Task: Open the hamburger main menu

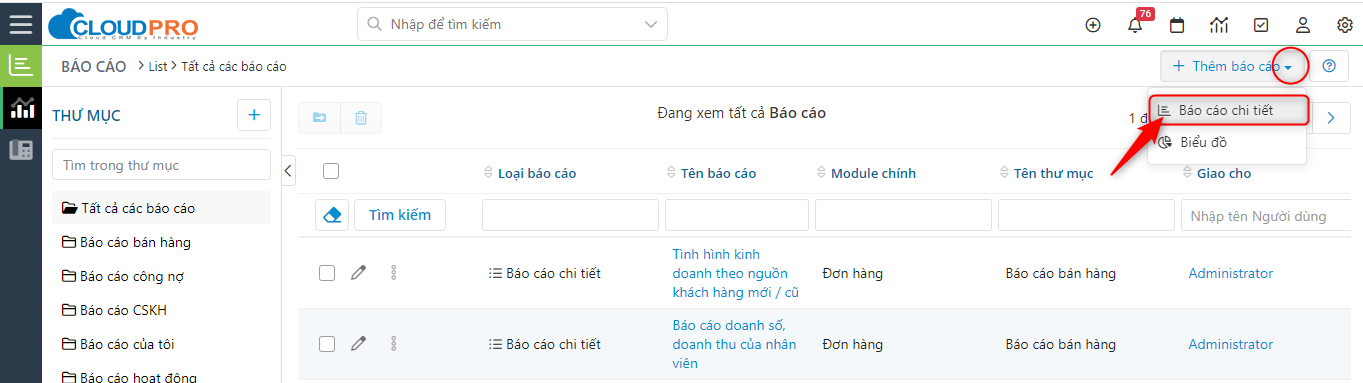Action: [21, 24]
